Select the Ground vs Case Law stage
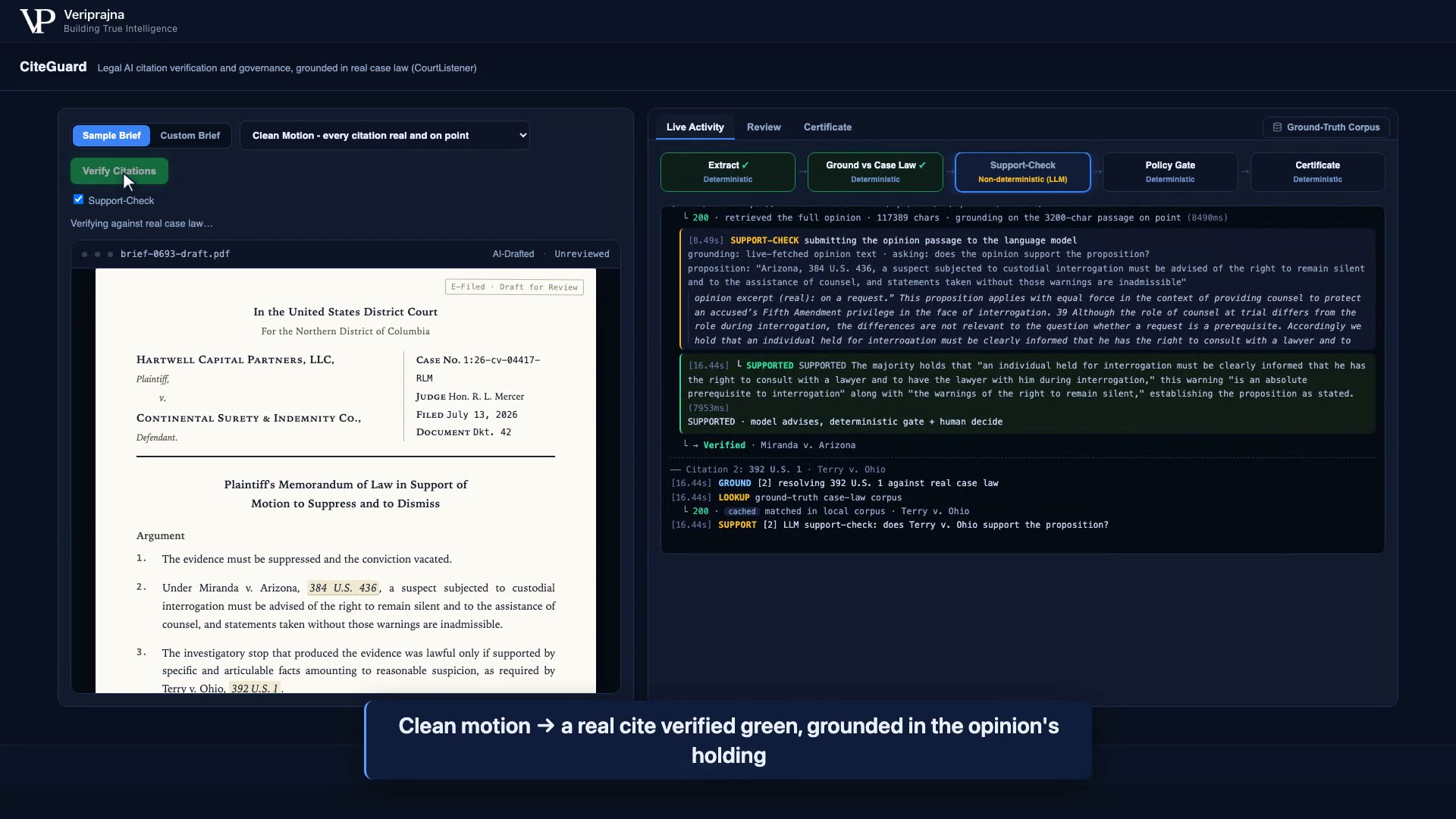1456x819 pixels. [x=875, y=172]
